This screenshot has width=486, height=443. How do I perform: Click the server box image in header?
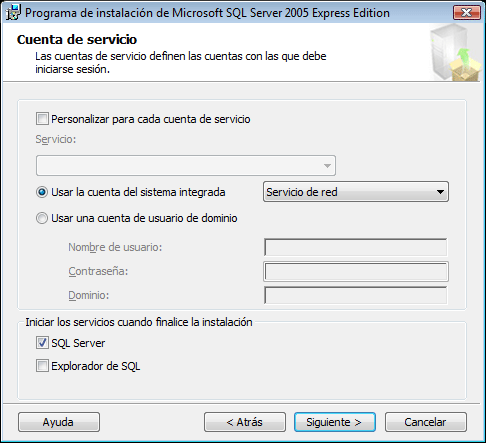pyautogui.click(x=455, y=52)
